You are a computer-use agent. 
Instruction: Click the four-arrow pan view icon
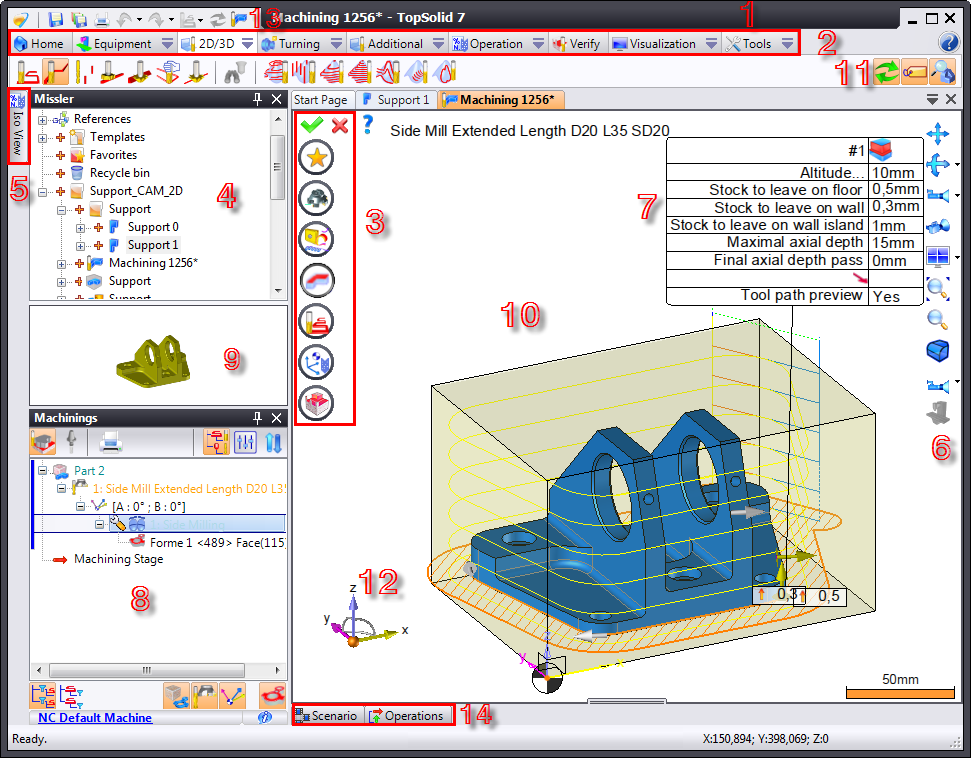[x=938, y=133]
